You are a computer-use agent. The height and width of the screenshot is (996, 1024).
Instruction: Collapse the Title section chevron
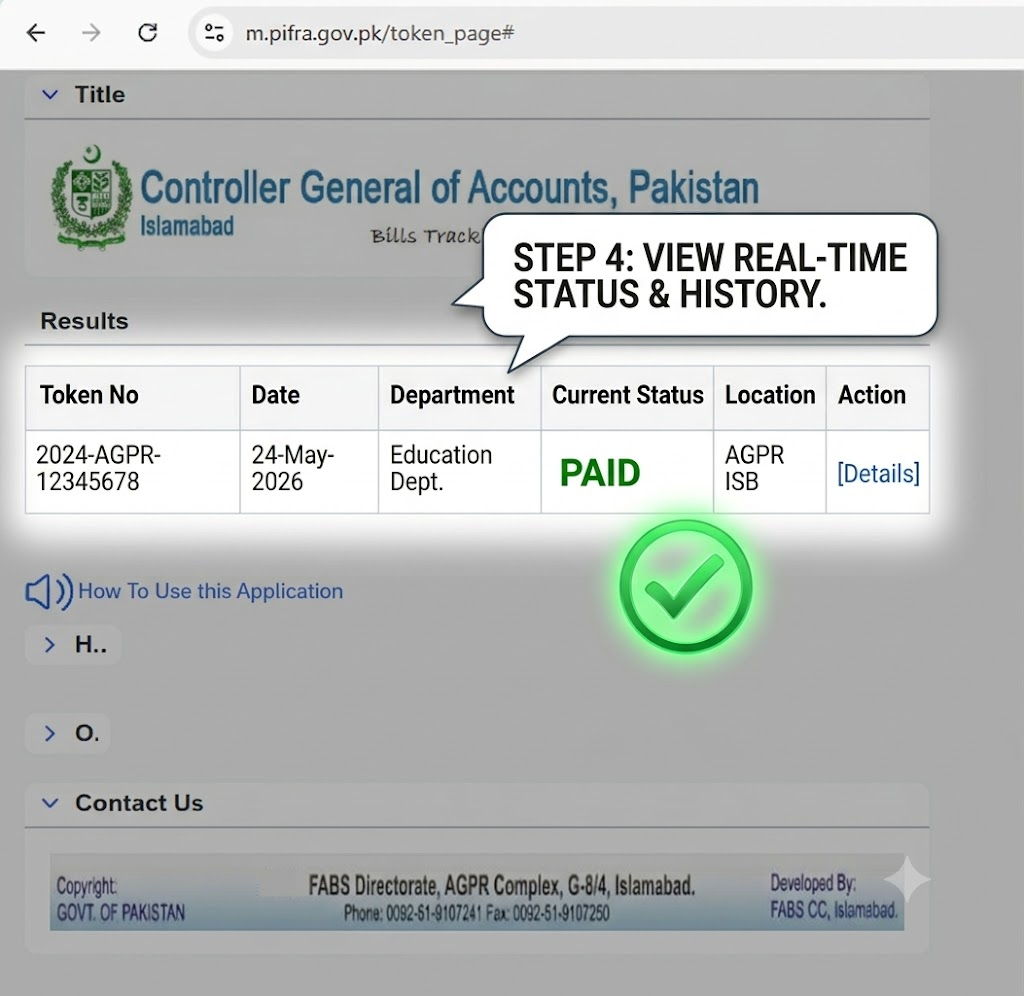50,95
